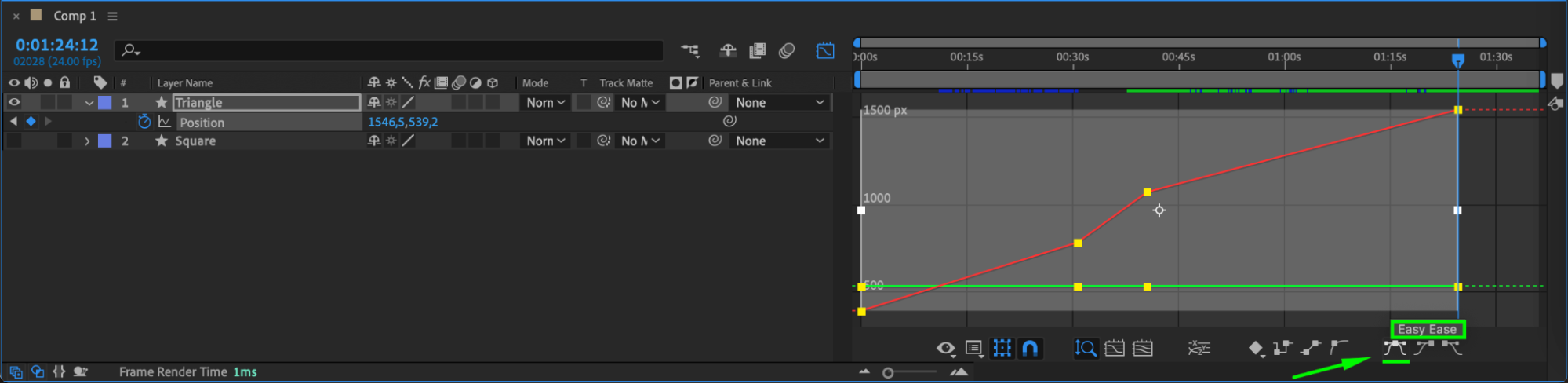Click Triangle parent pick whip
The height and width of the screenshot is (384, 1568).
[x=715, y=102]
